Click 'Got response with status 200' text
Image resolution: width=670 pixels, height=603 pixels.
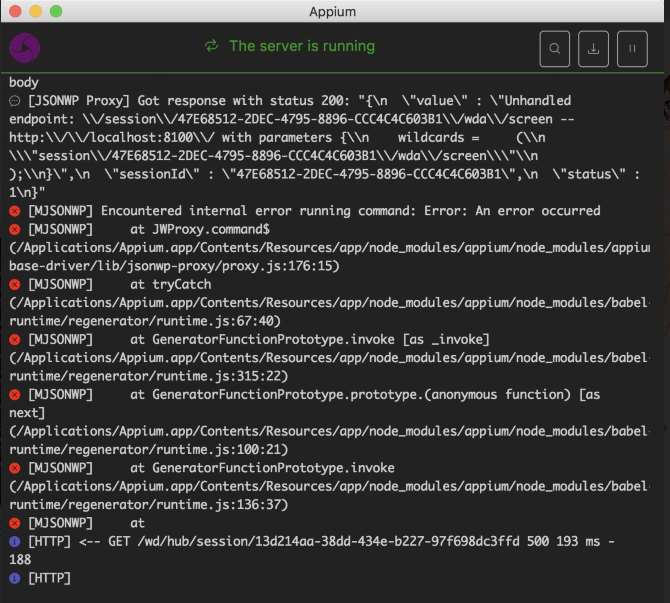[241, 101]
